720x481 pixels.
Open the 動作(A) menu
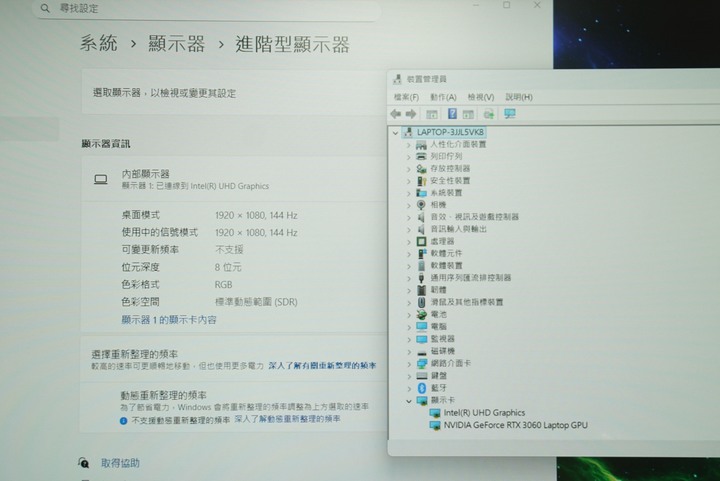pos(443,97)
